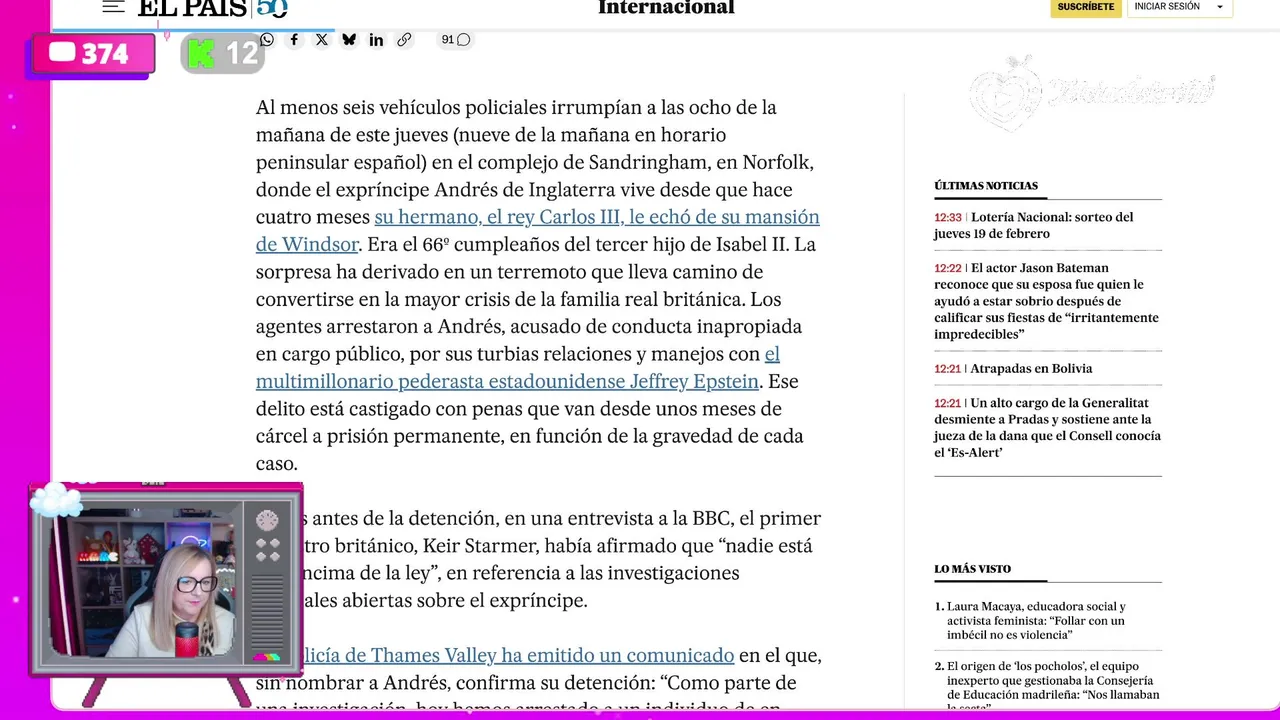
Task: Click the green K 12 counter overlay
Action: (x=223, y=53)
